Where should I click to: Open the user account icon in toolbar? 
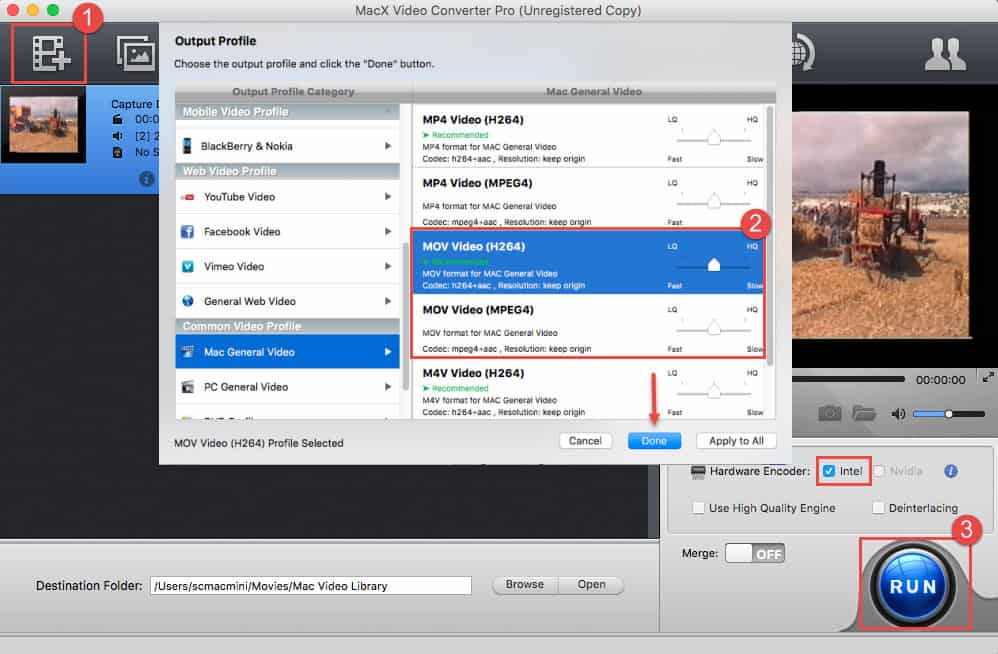pyautogui.click(x=944, y=53)
